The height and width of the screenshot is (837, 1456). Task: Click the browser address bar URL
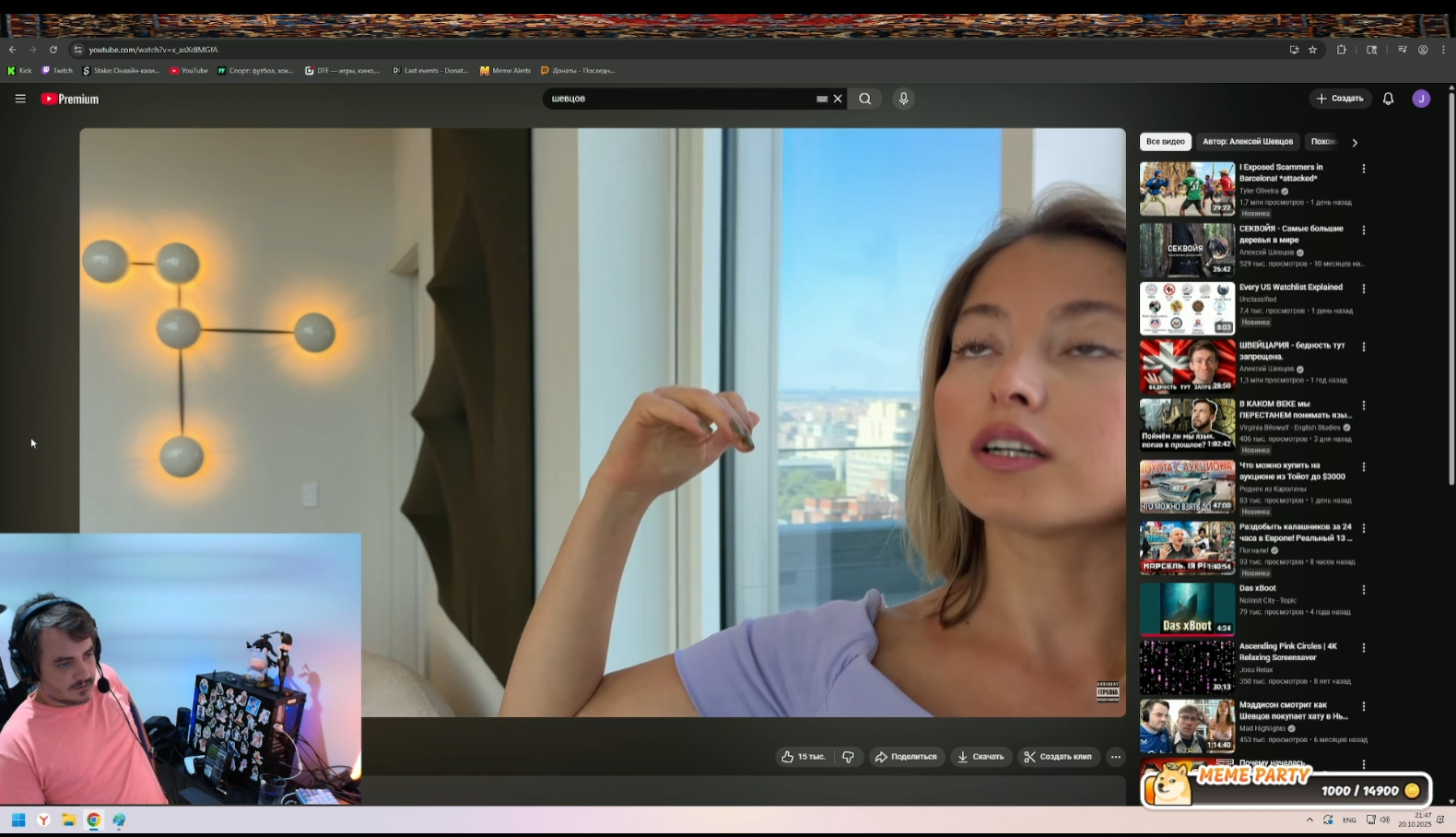[153, 50]
